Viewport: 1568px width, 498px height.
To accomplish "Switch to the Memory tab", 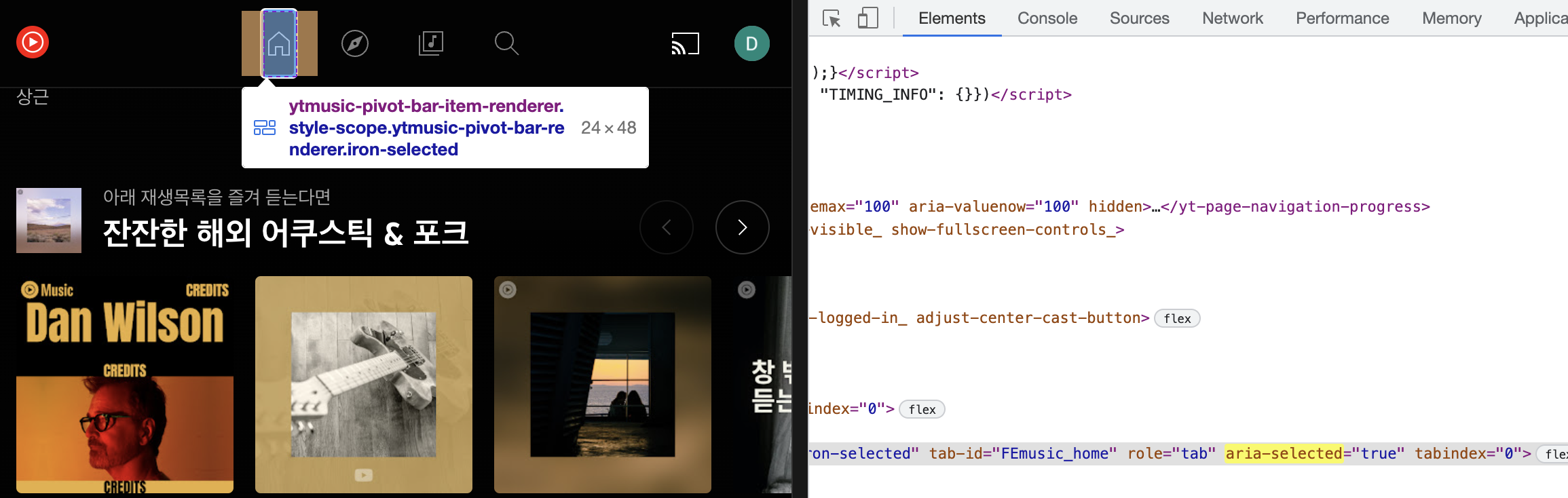I will point(1452,18).
